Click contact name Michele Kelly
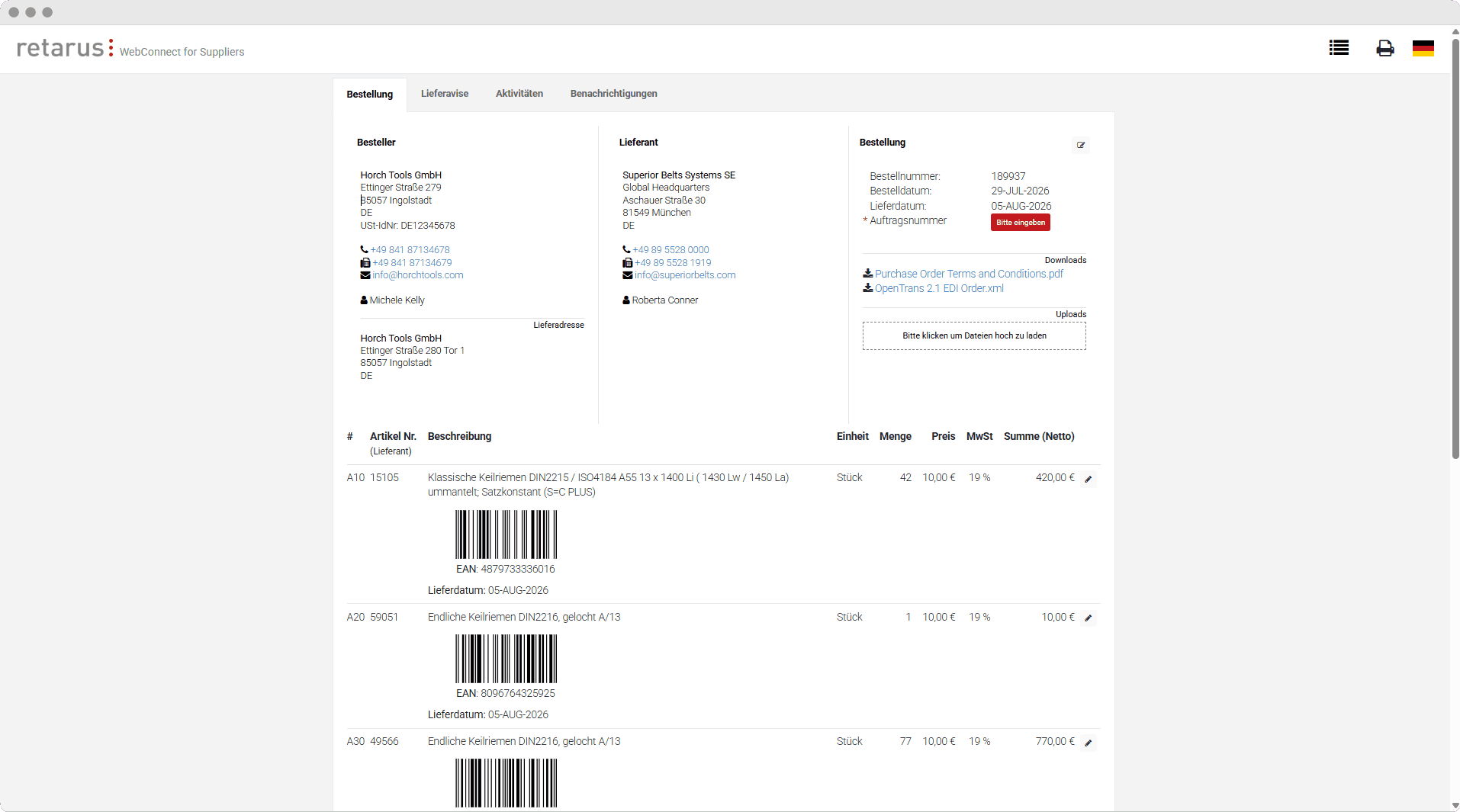The width and height of the screenshot is (1460, 812). point(397,300)
